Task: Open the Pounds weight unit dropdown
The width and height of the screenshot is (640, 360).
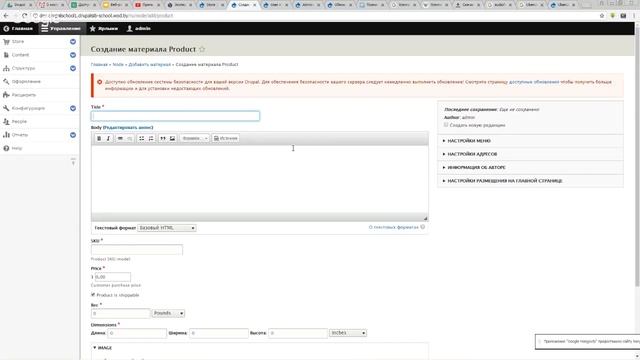Action: pyautogui.click(x=168, y=313)
